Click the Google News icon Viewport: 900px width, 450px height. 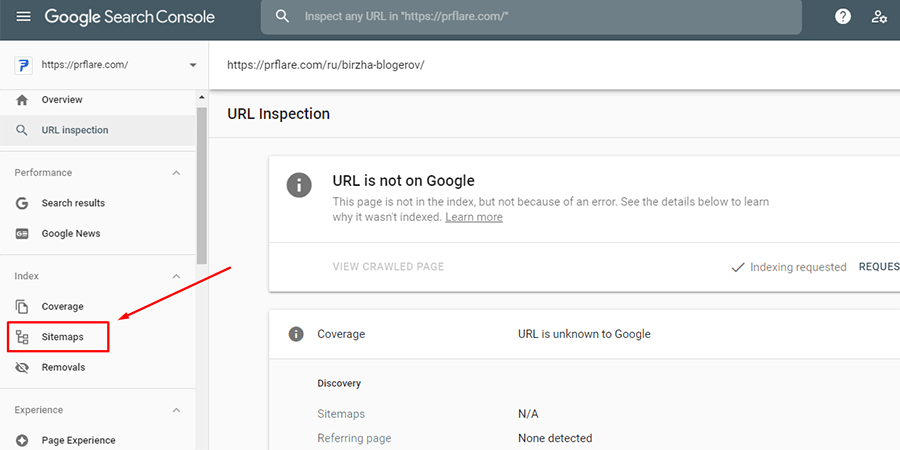coord(22,234)
